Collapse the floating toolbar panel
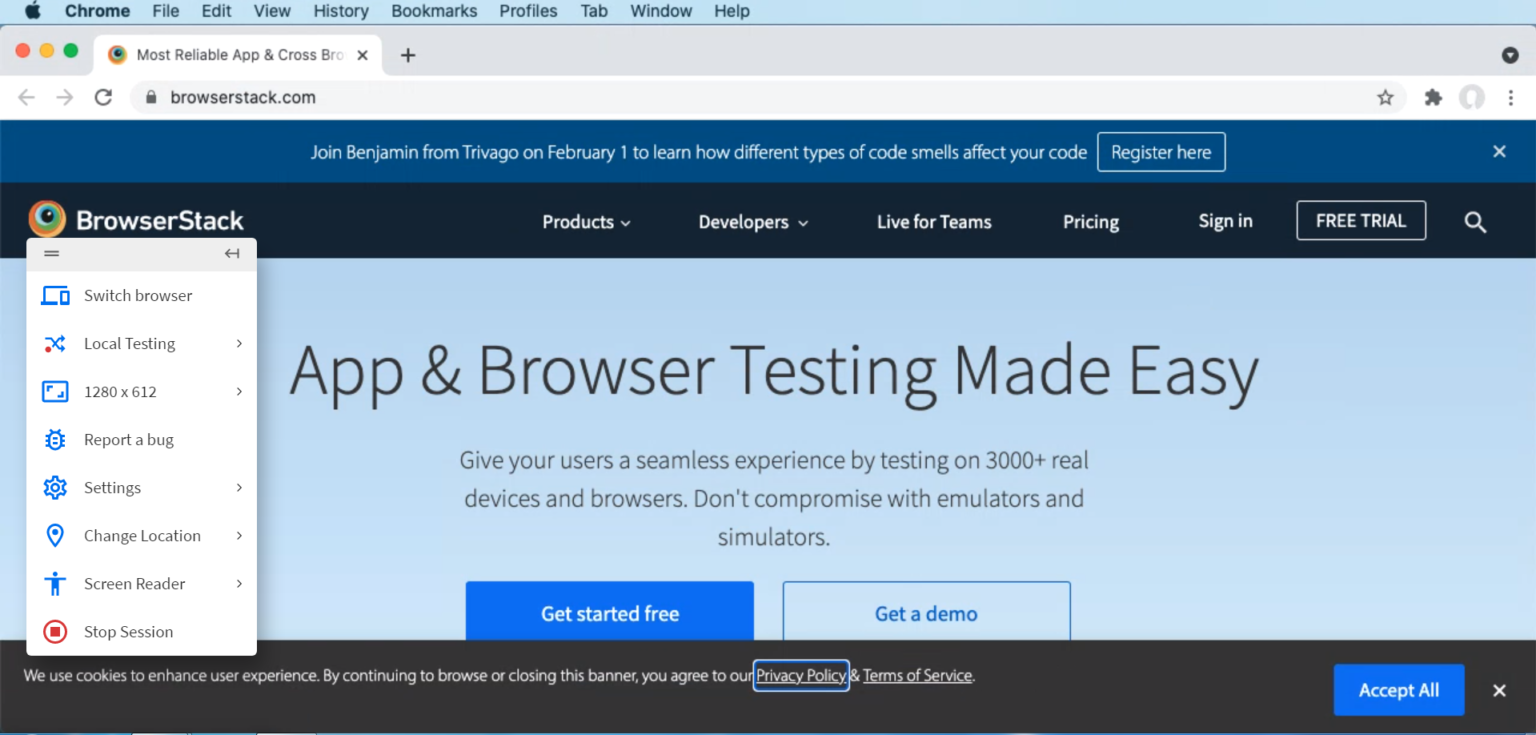 [232, 253]
